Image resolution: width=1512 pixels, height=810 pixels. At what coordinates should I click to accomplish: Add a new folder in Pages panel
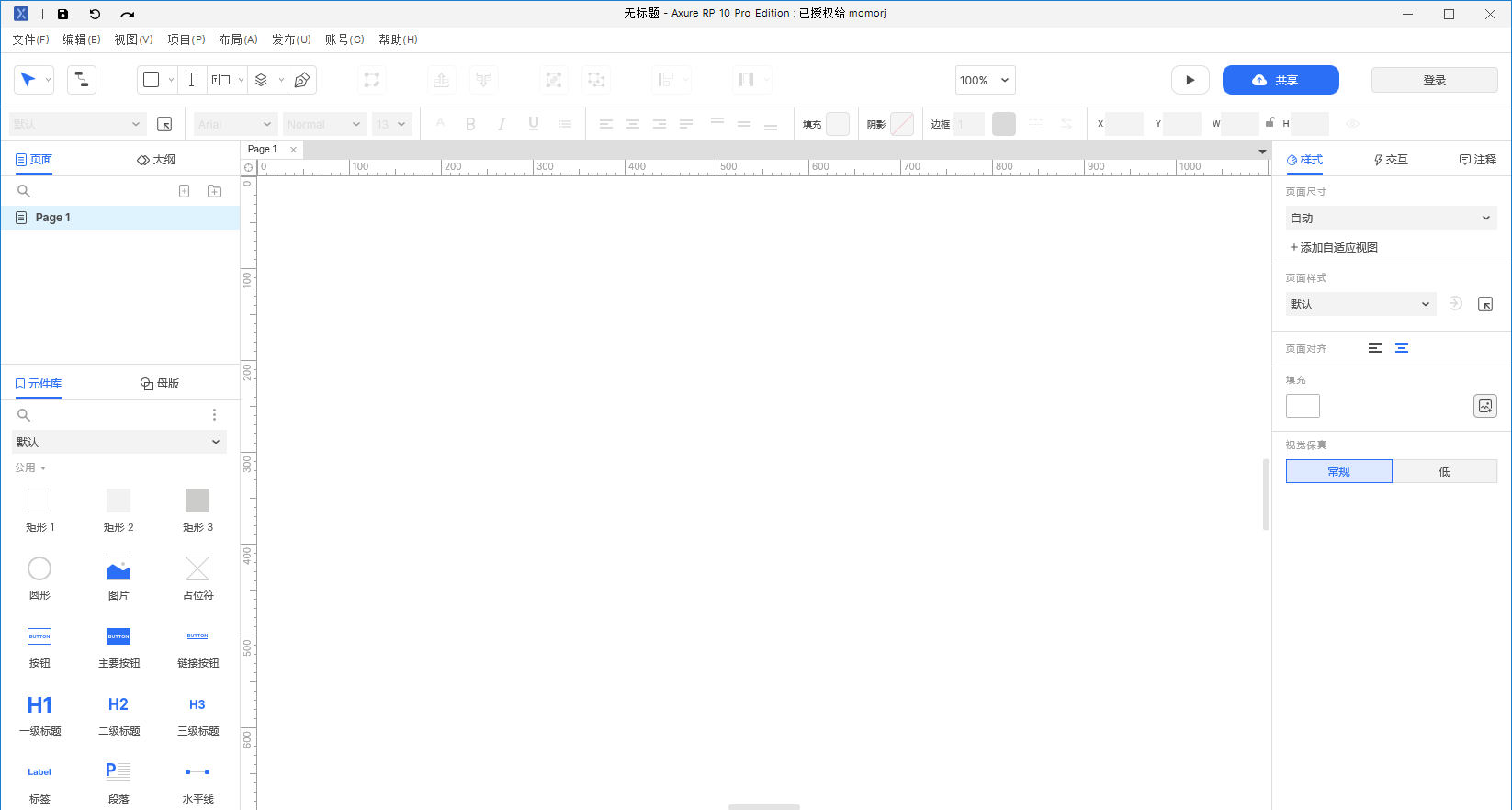214,191
